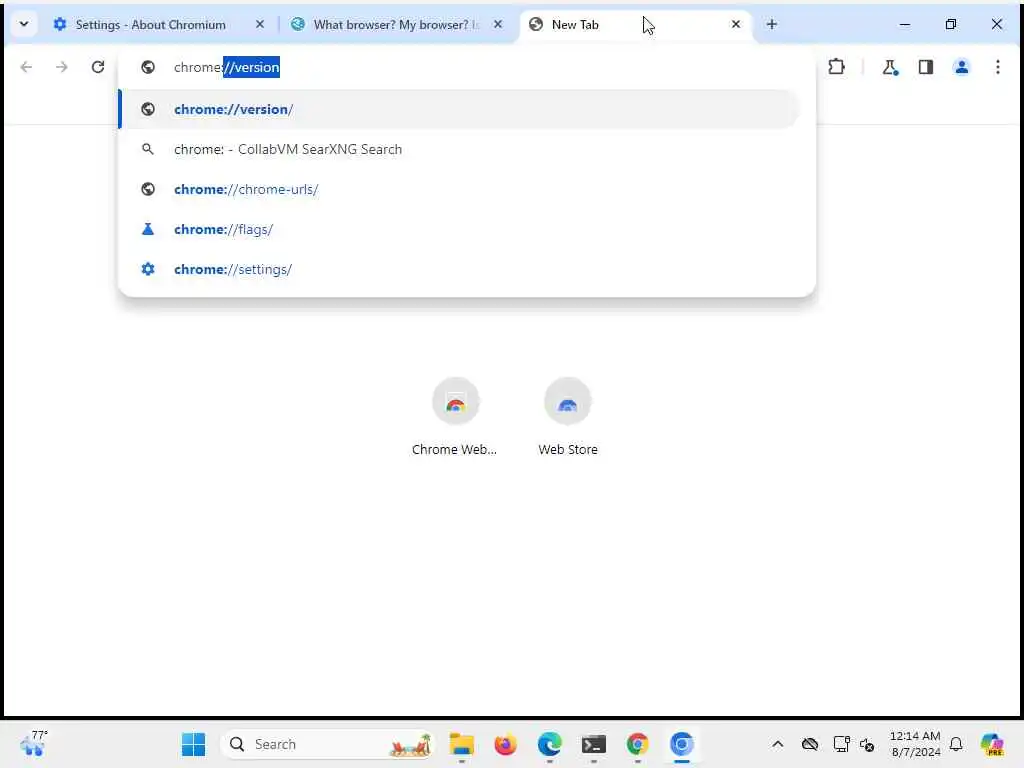Select the Chromium taskbar icon
Viewport: 1024px width, 768px height.
[x=681, y=744]
